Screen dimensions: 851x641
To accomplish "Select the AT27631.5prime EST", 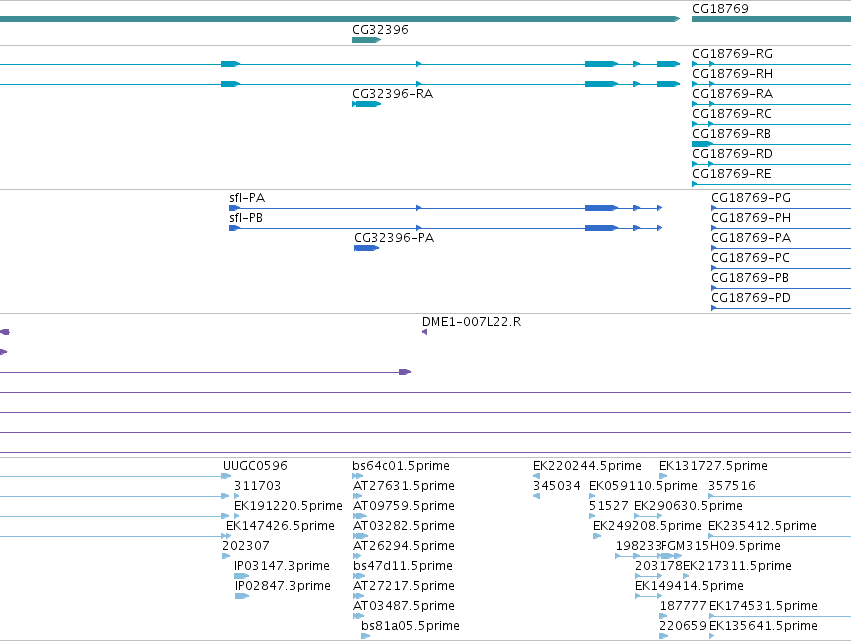I will pyautogui.click(x=404, y=486).
